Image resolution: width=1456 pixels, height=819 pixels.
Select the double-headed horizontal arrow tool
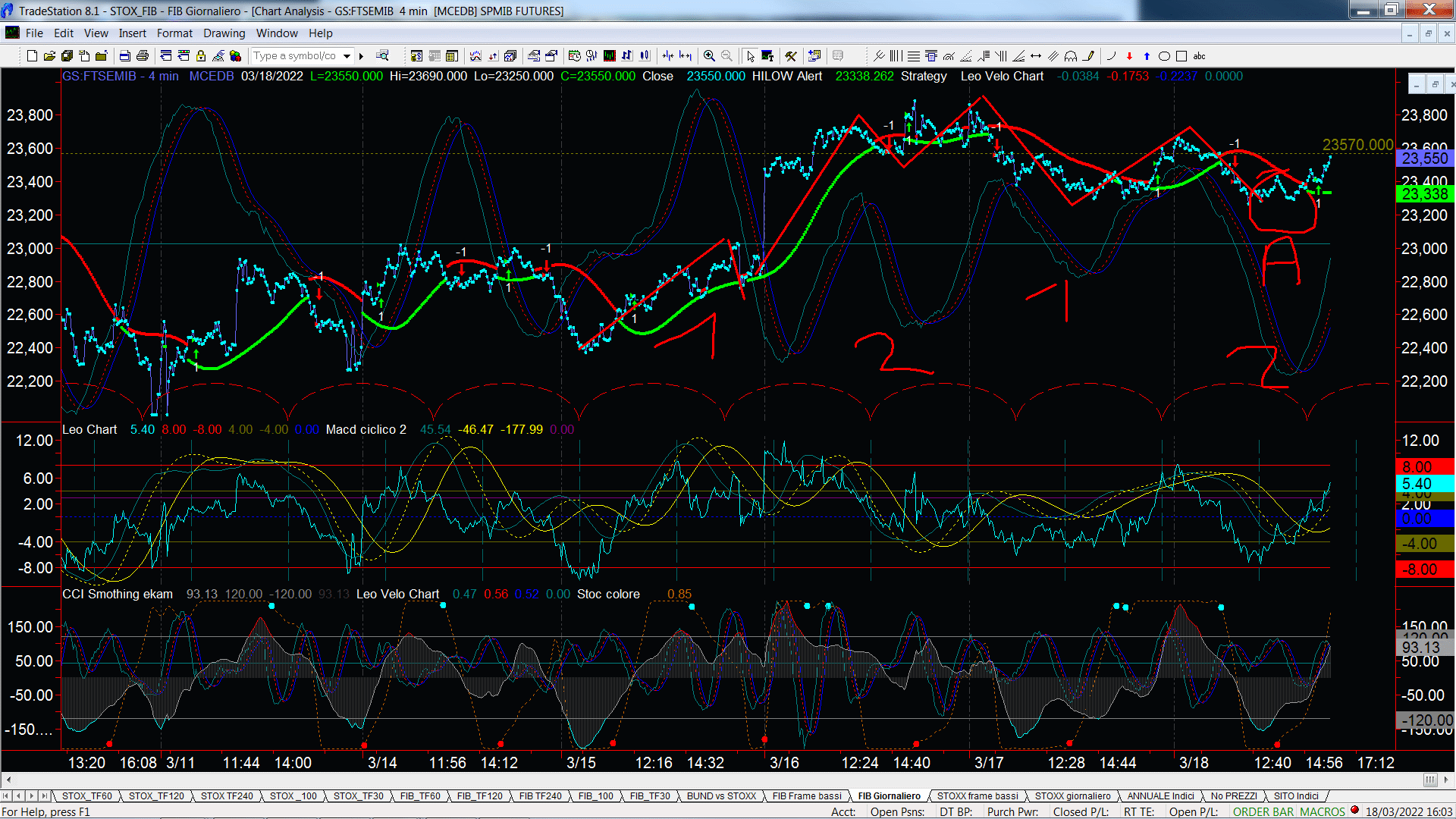pyautogui.click(x=1036, y=56)
